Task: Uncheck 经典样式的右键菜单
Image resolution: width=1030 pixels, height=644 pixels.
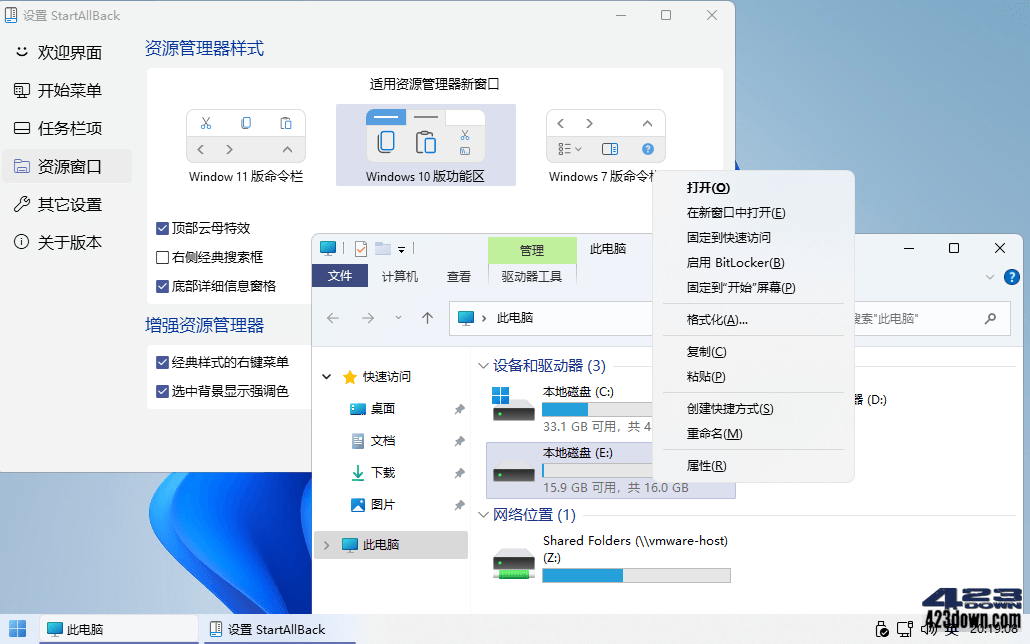Action: click(x=161, y=363)
